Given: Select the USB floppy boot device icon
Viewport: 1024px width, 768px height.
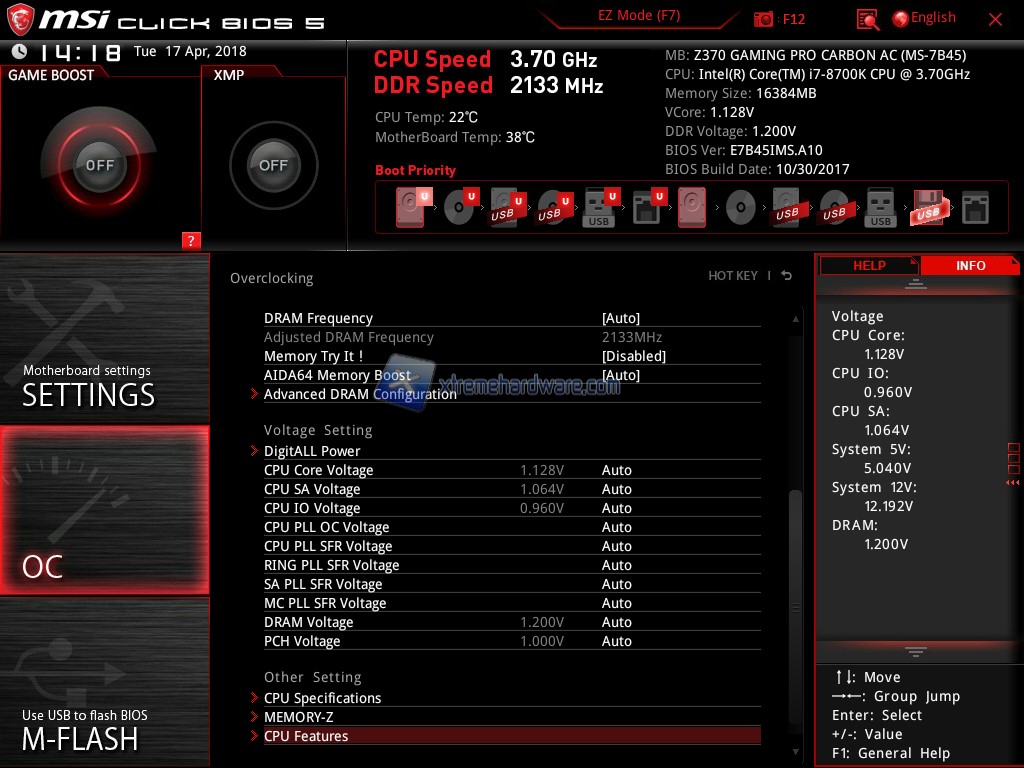Looking at the screenshot, I should [x=927, y=208].
